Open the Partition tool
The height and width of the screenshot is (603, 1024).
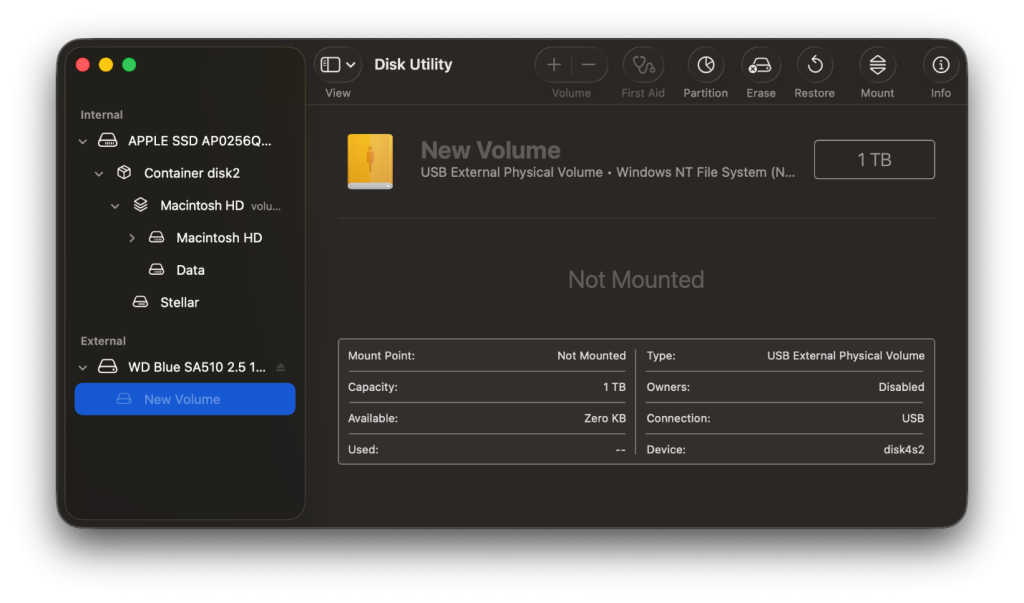coord(706,65)
